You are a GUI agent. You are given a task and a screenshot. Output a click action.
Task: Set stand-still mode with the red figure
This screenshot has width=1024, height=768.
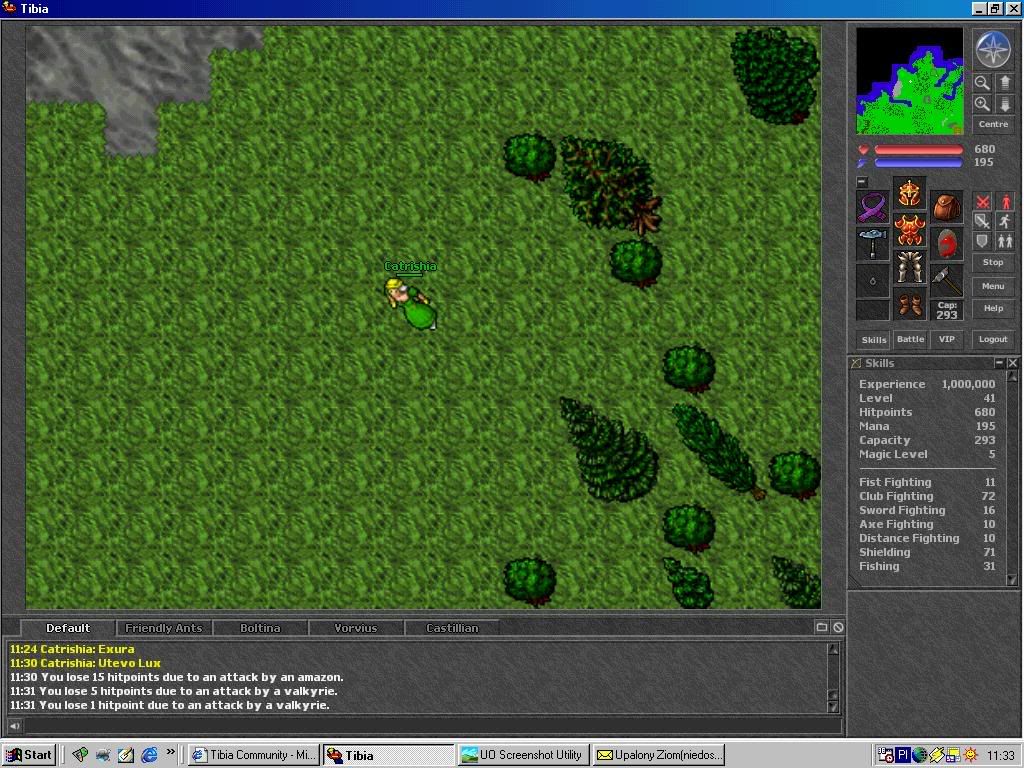[1005, 202]
